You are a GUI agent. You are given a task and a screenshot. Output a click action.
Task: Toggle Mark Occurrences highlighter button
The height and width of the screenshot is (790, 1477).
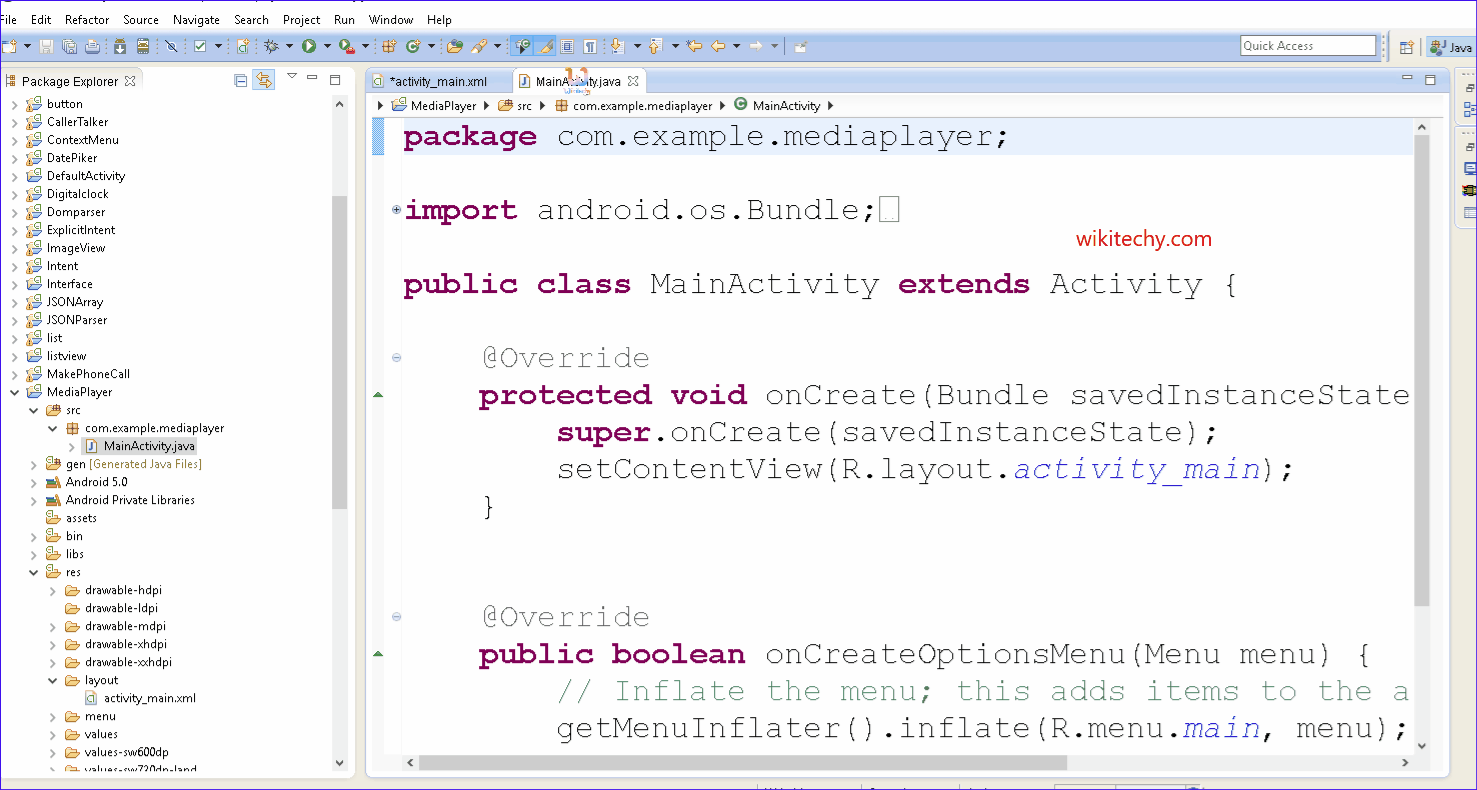click(x=545, y=46)
